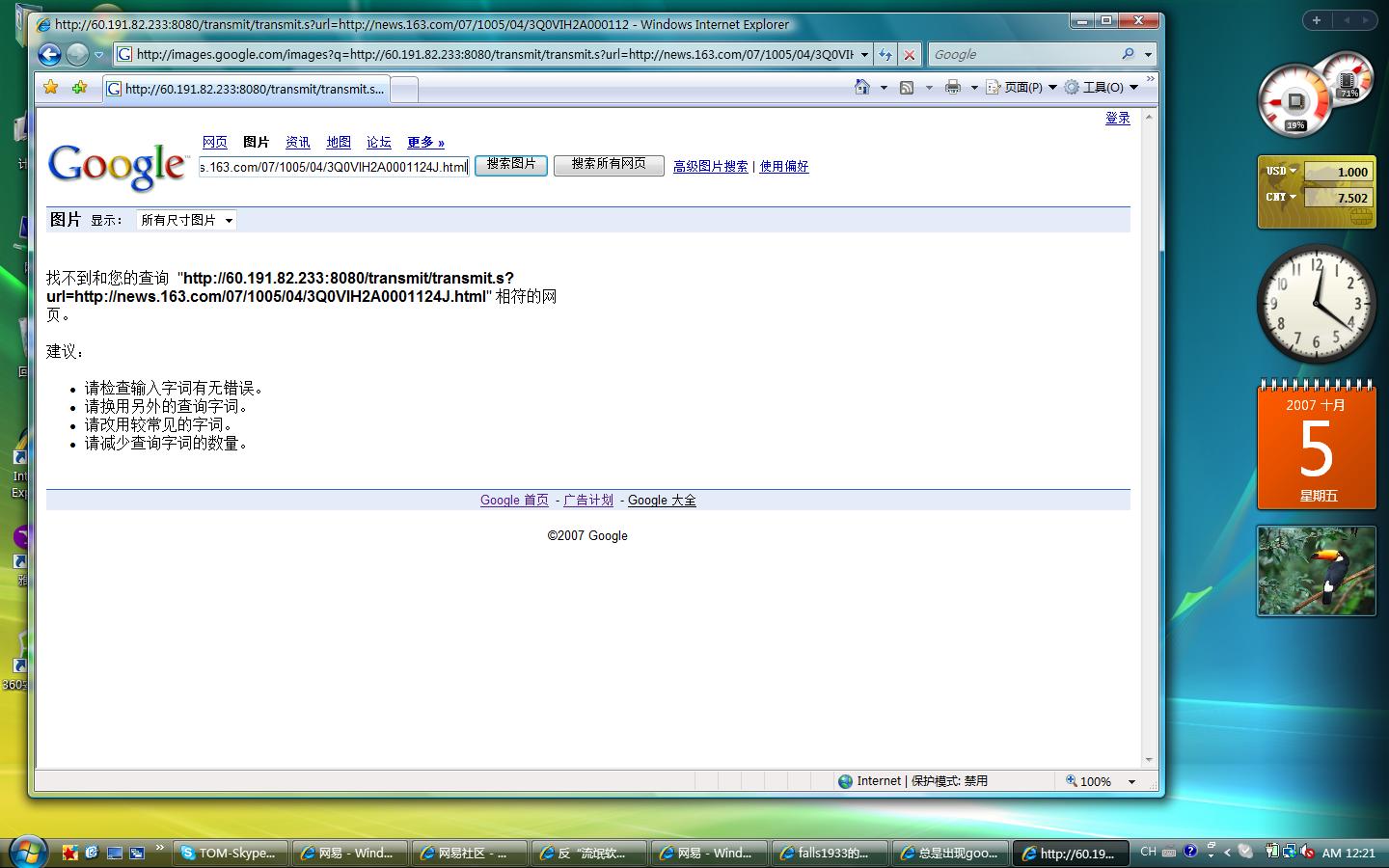Click the page scrollbar up arrow
Screen dimensions: 1389x868
click(1148, 117)
